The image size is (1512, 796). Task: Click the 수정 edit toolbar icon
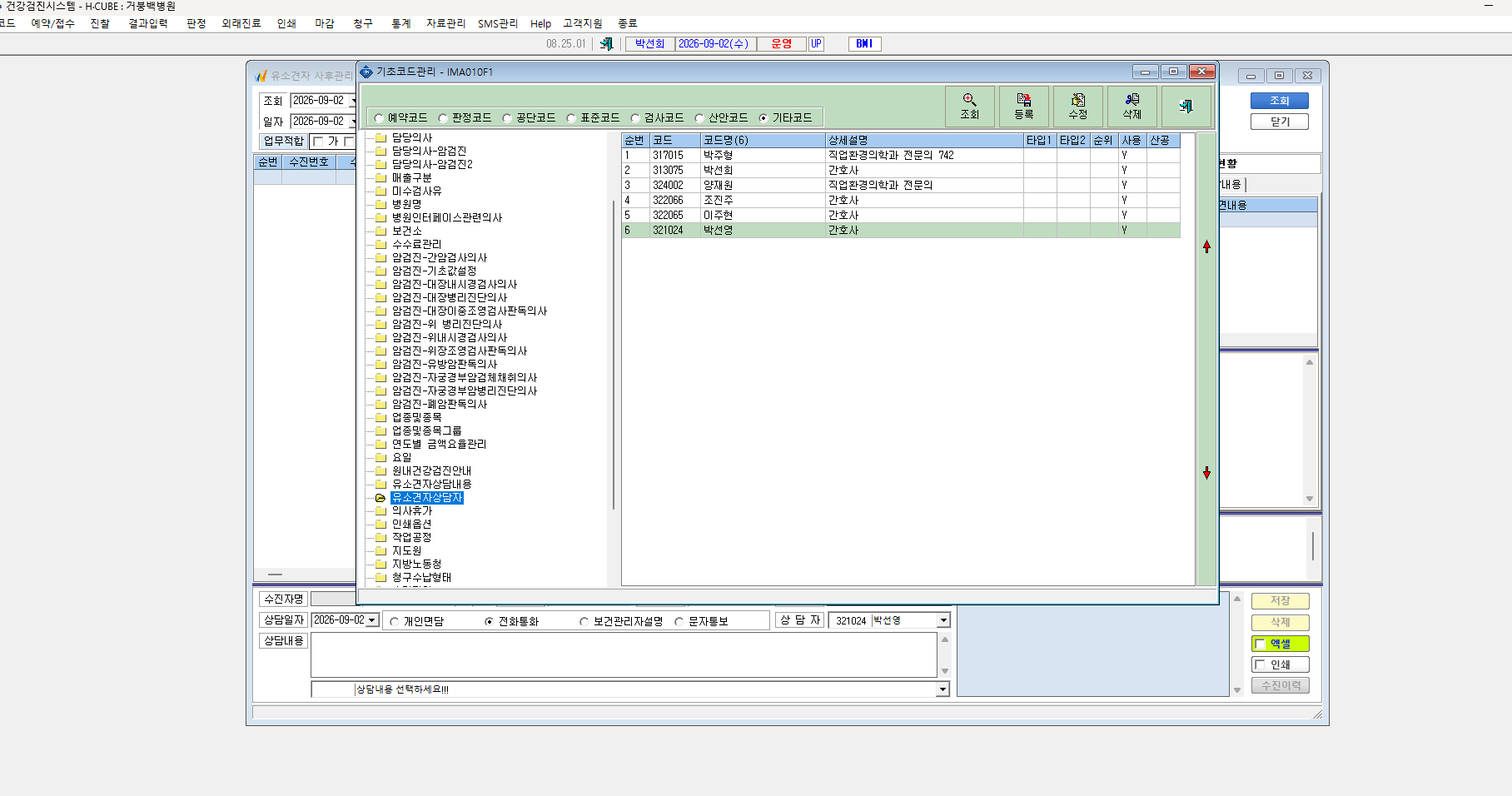tap(1077, 107)
